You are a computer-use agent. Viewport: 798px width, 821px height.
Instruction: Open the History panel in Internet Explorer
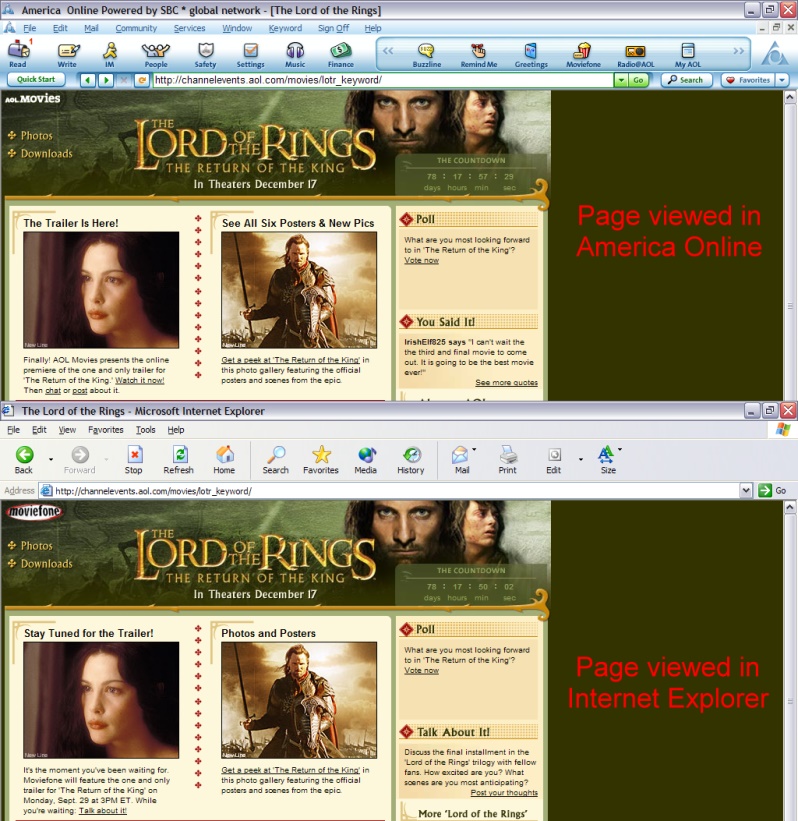(x=410, y=459)
